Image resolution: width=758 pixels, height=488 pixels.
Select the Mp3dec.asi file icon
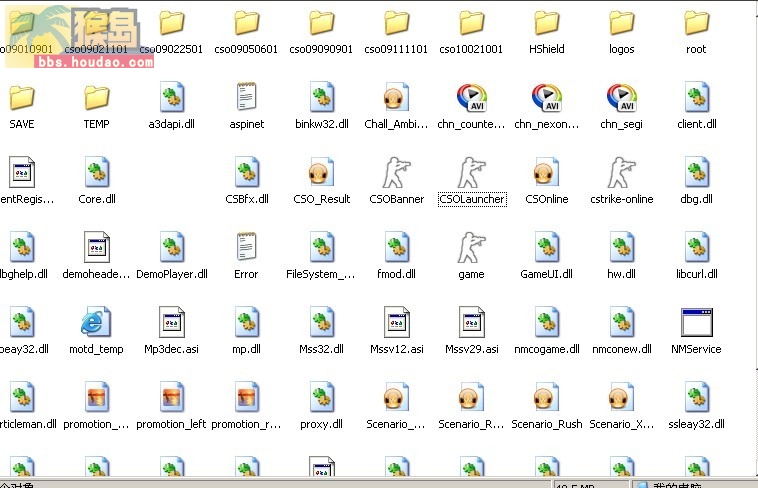172,323
